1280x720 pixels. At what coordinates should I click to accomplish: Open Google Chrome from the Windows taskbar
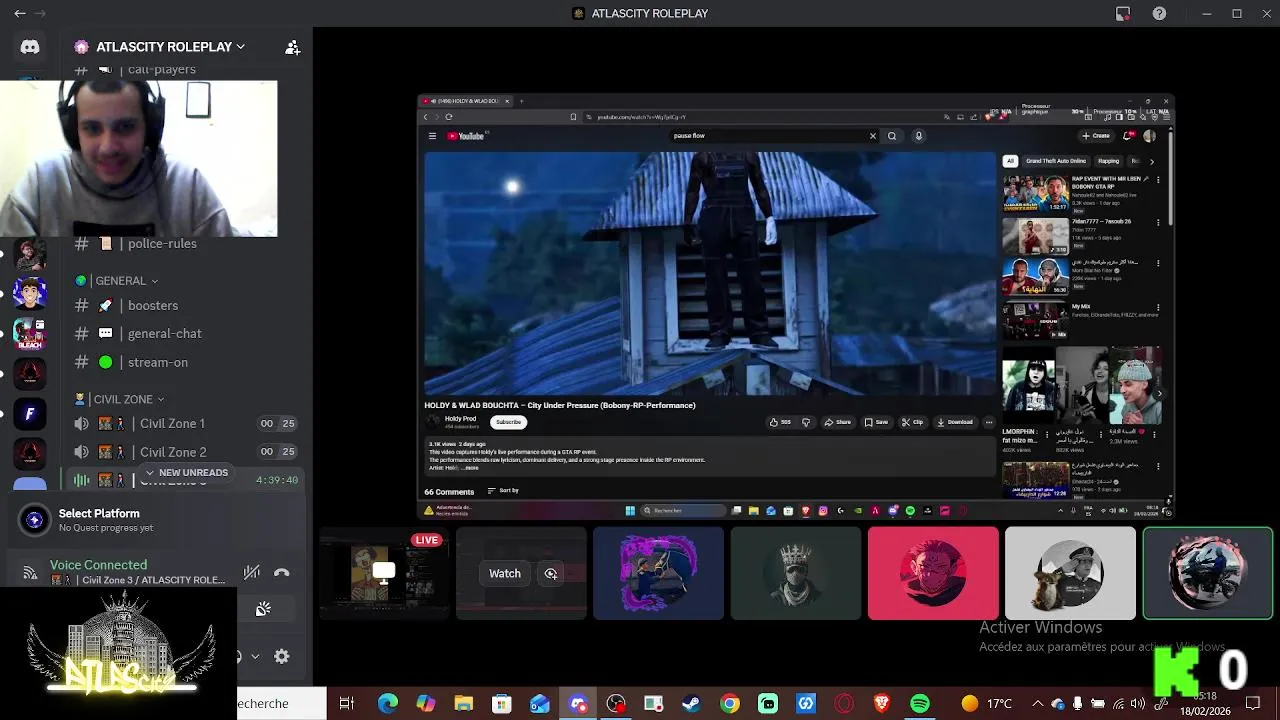[730, 704]
